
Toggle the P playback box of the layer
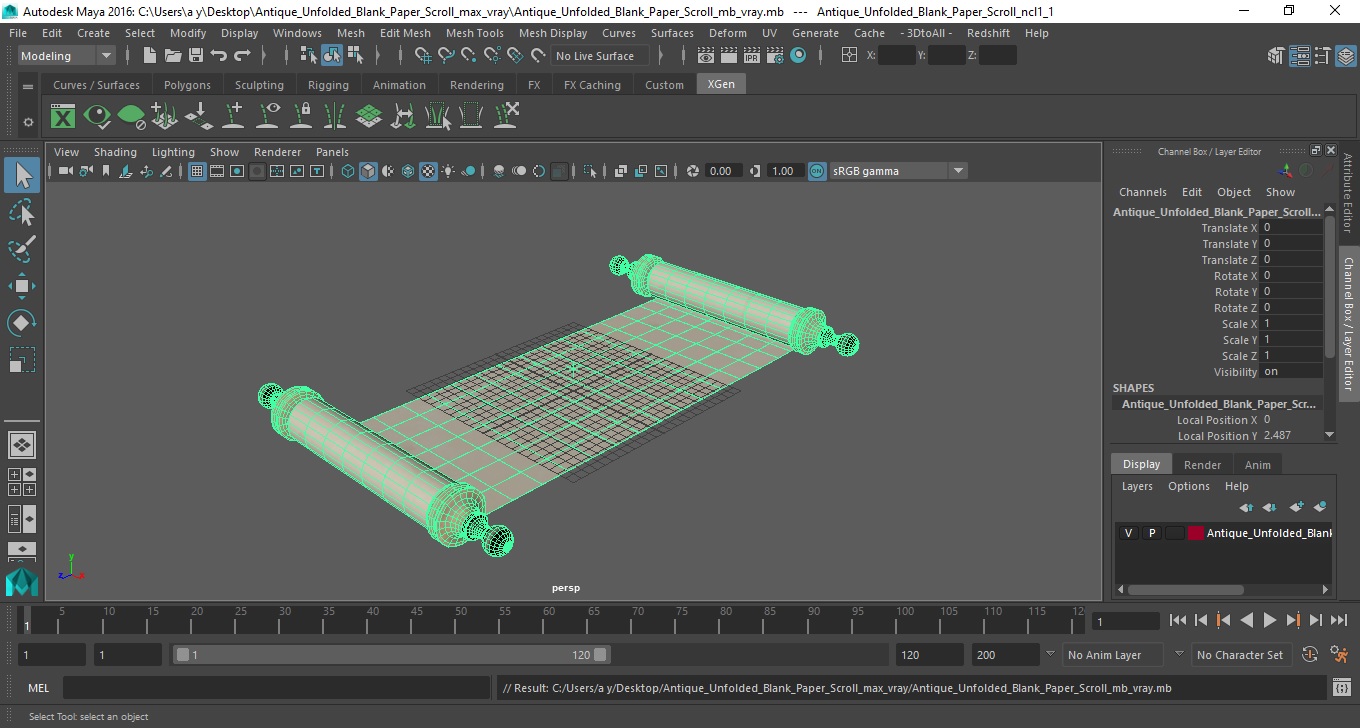click(1151, 533)
